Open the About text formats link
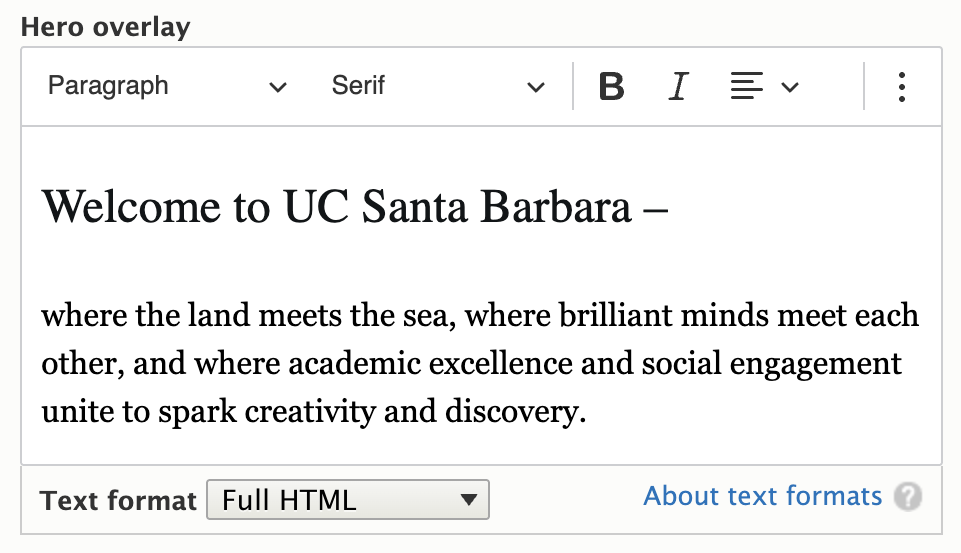This screenshot has width=961, height=553. coord(762,495)
